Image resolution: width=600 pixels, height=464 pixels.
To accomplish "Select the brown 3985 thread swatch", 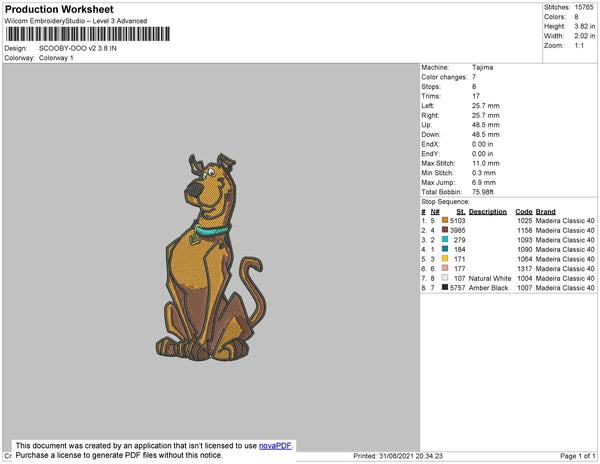I will tap(445, 230).
